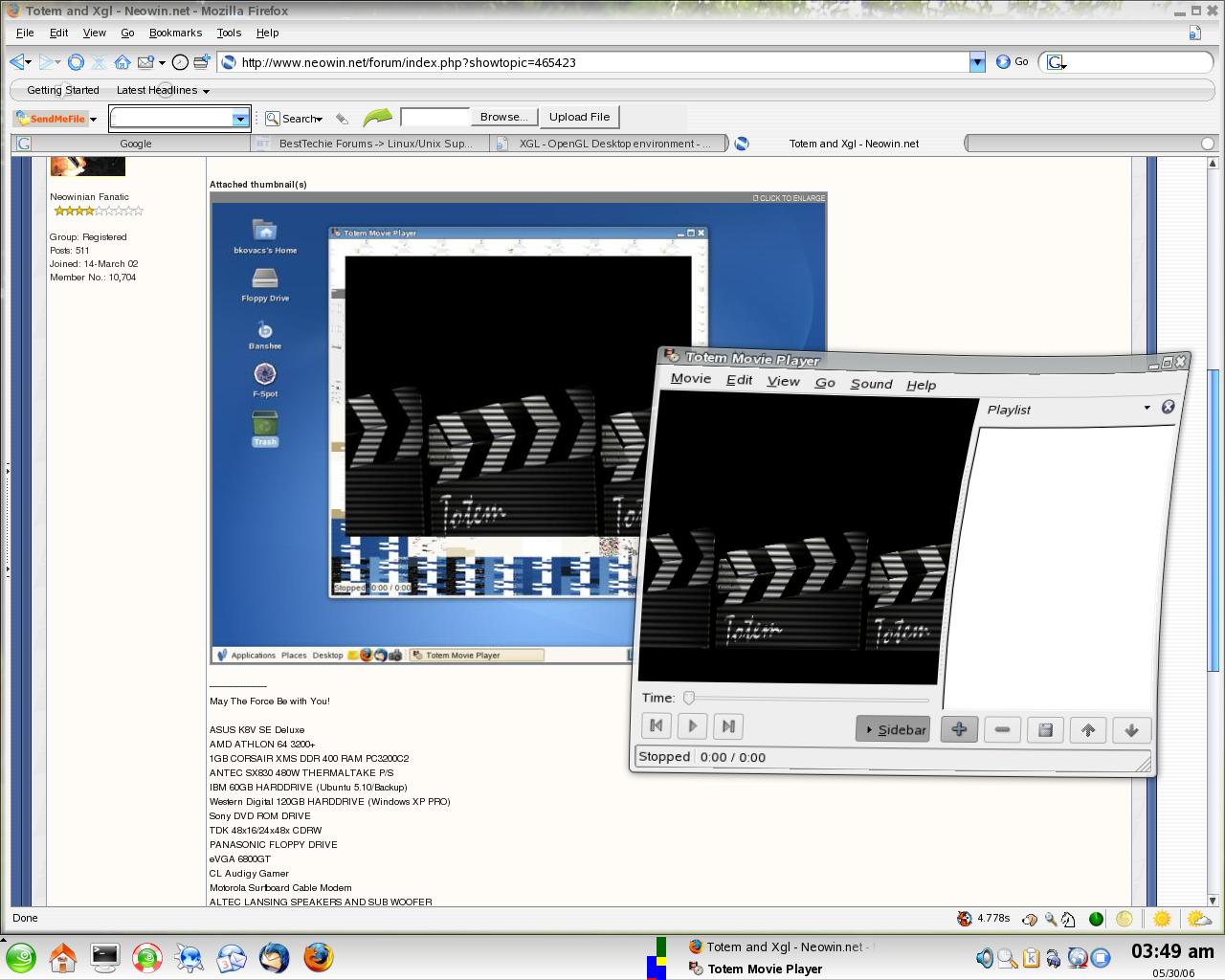
Task: Click the CLICK TO ENLARGE link
Action: tap(788, 198)
